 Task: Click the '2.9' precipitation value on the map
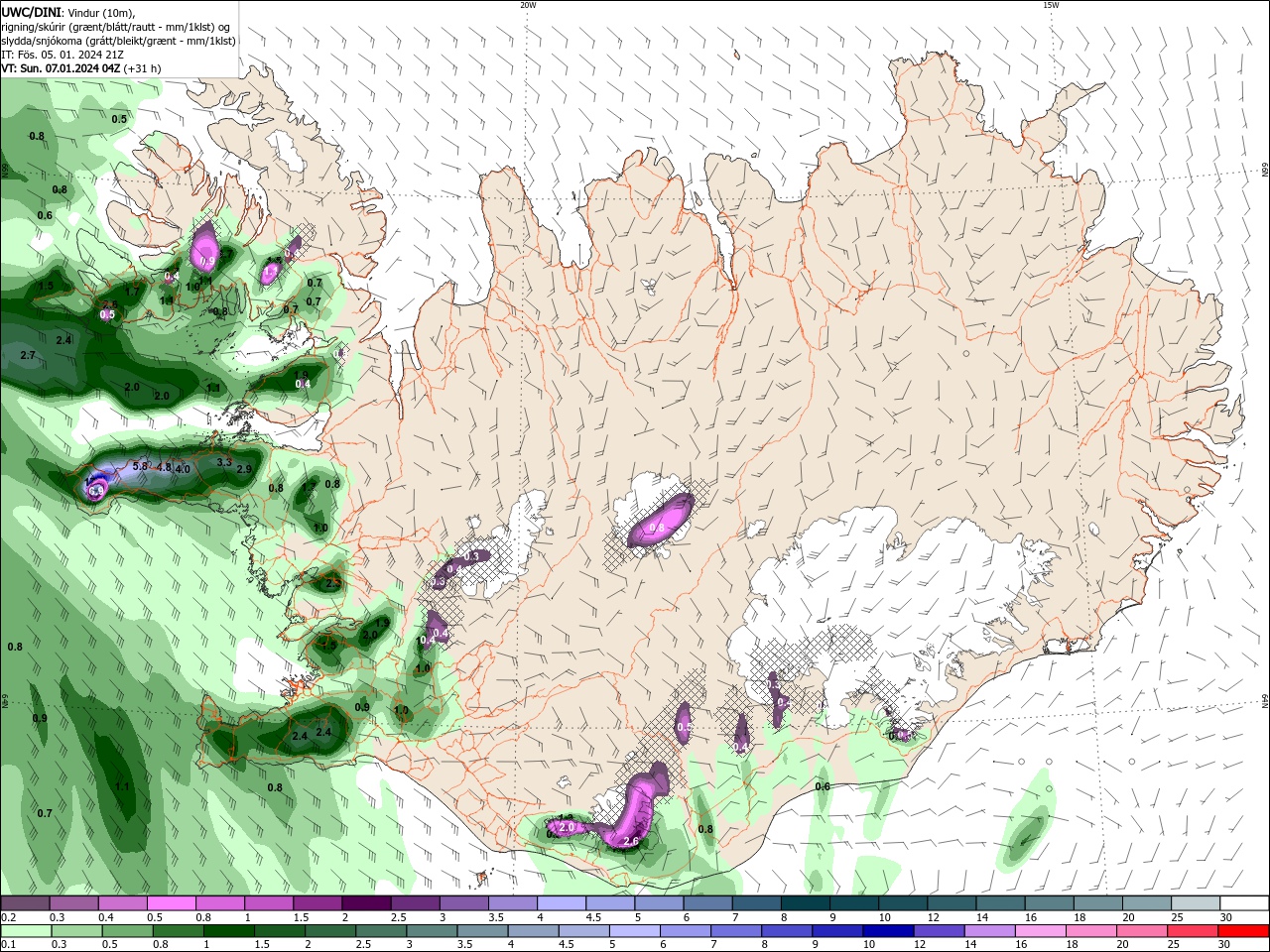244,469
